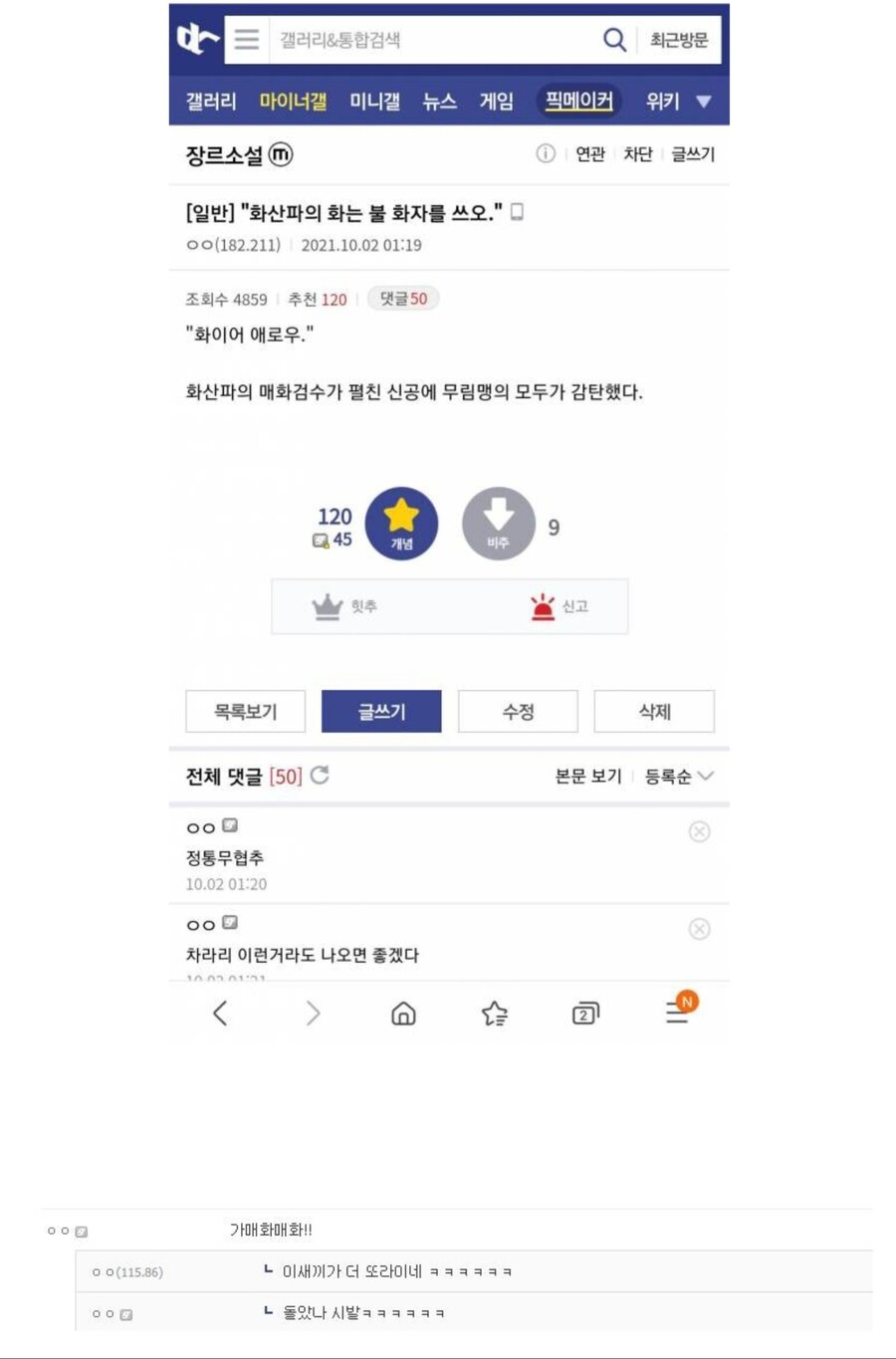Click the DC logo home icon
Viewport: 896px width, 1359px height.
tap(197, 39)
